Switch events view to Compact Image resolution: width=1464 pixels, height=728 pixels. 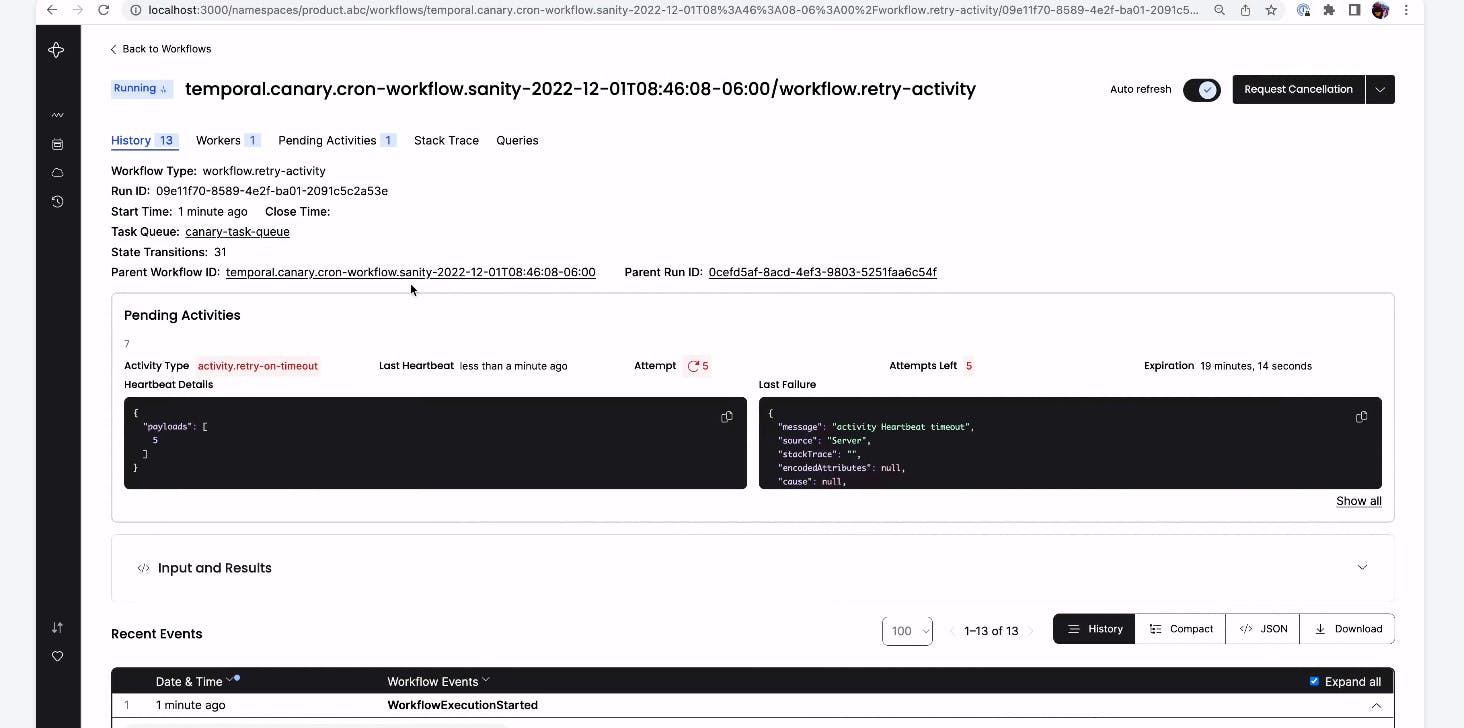point(1181,629)
